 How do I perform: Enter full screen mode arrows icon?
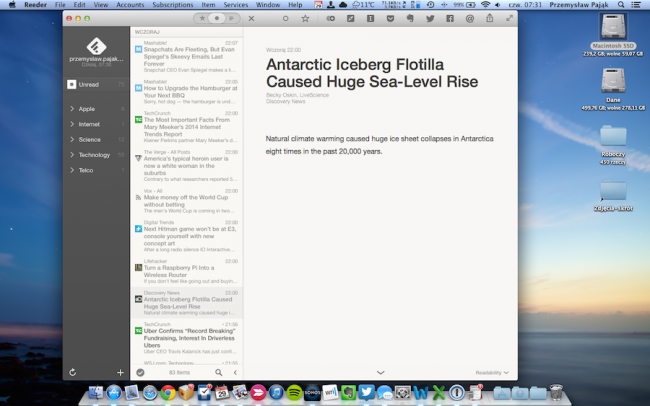509,18
